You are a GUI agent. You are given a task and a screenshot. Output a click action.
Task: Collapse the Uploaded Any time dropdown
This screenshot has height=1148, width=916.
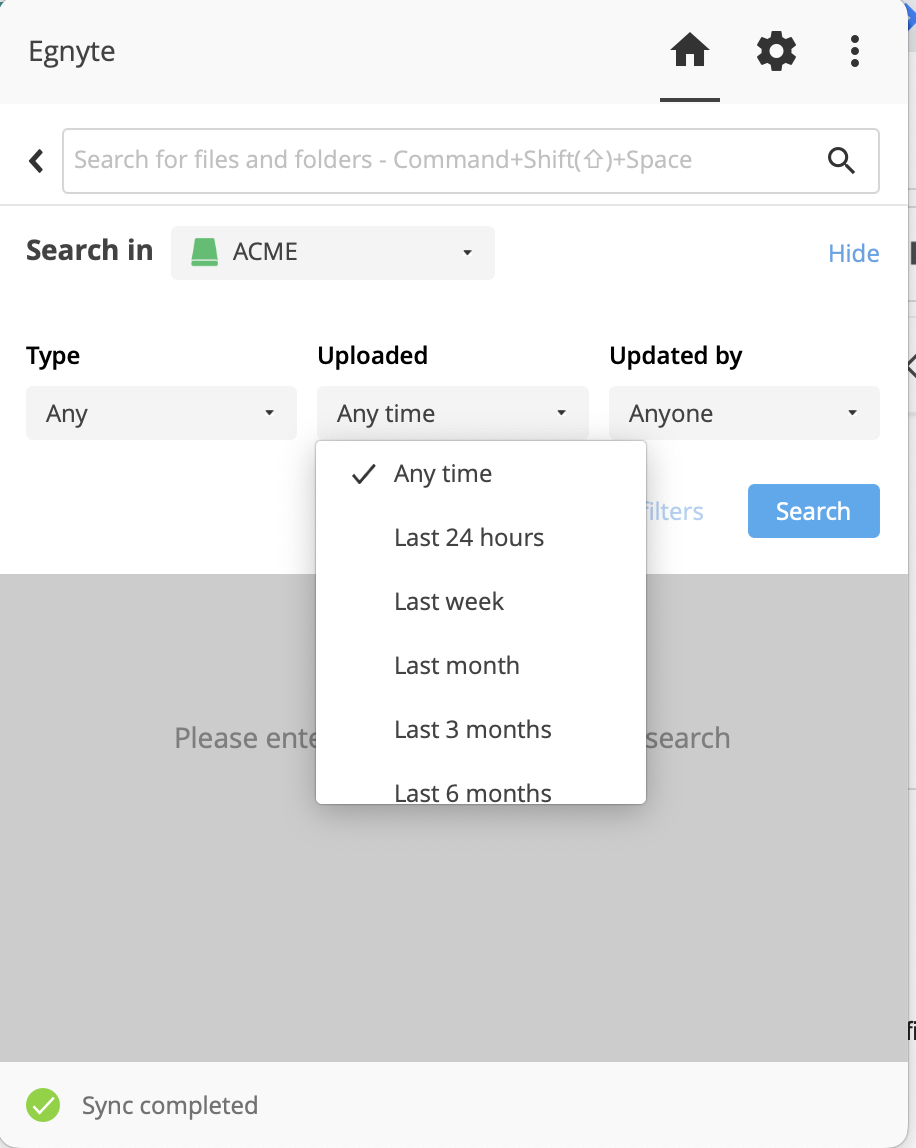pyautogui.click(x=452, y=413)
